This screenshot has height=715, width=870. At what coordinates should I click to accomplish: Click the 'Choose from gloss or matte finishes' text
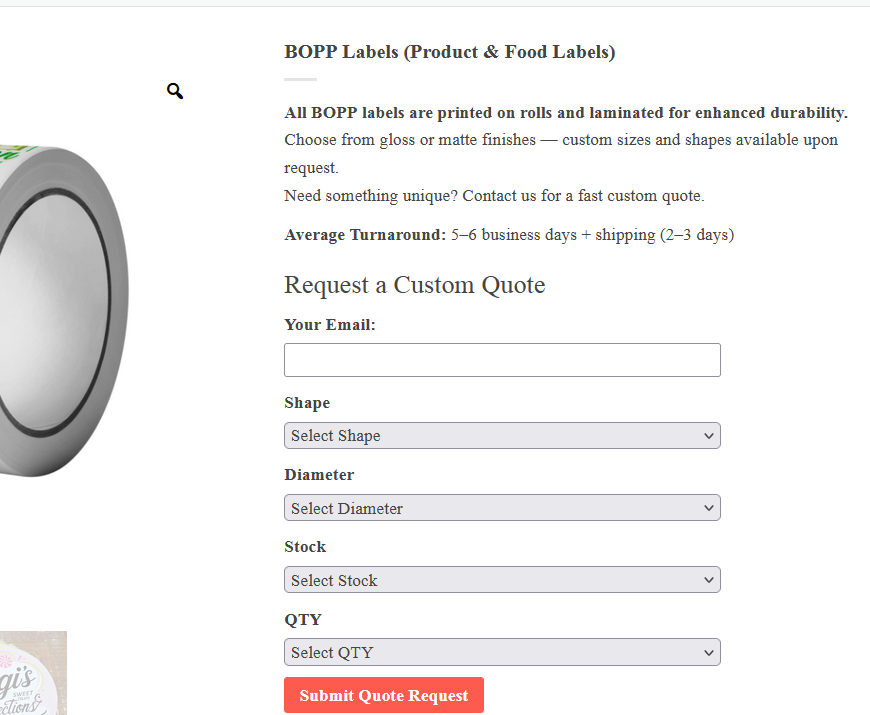coord(560,140)
